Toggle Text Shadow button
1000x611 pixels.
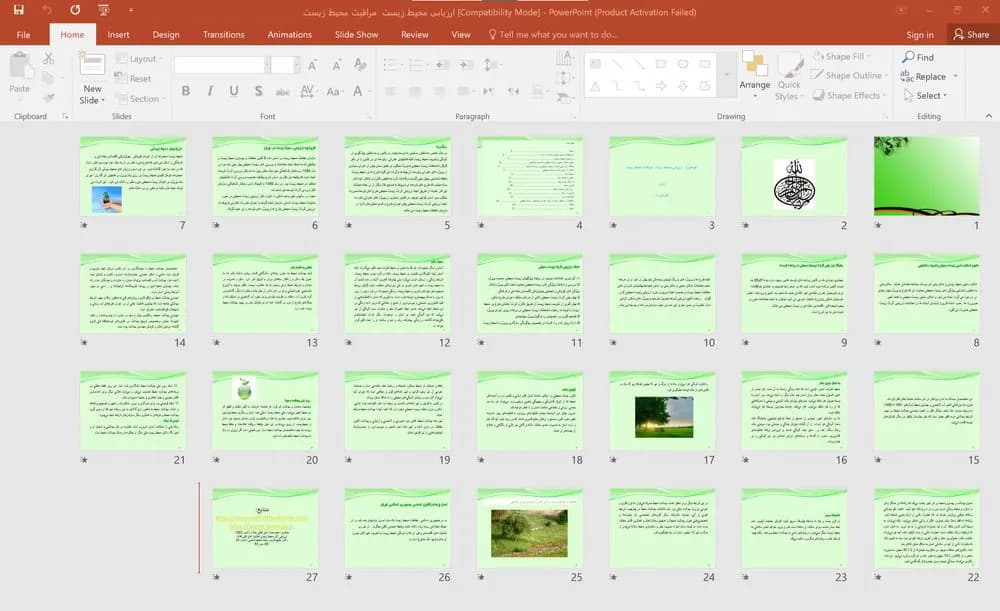258,91
